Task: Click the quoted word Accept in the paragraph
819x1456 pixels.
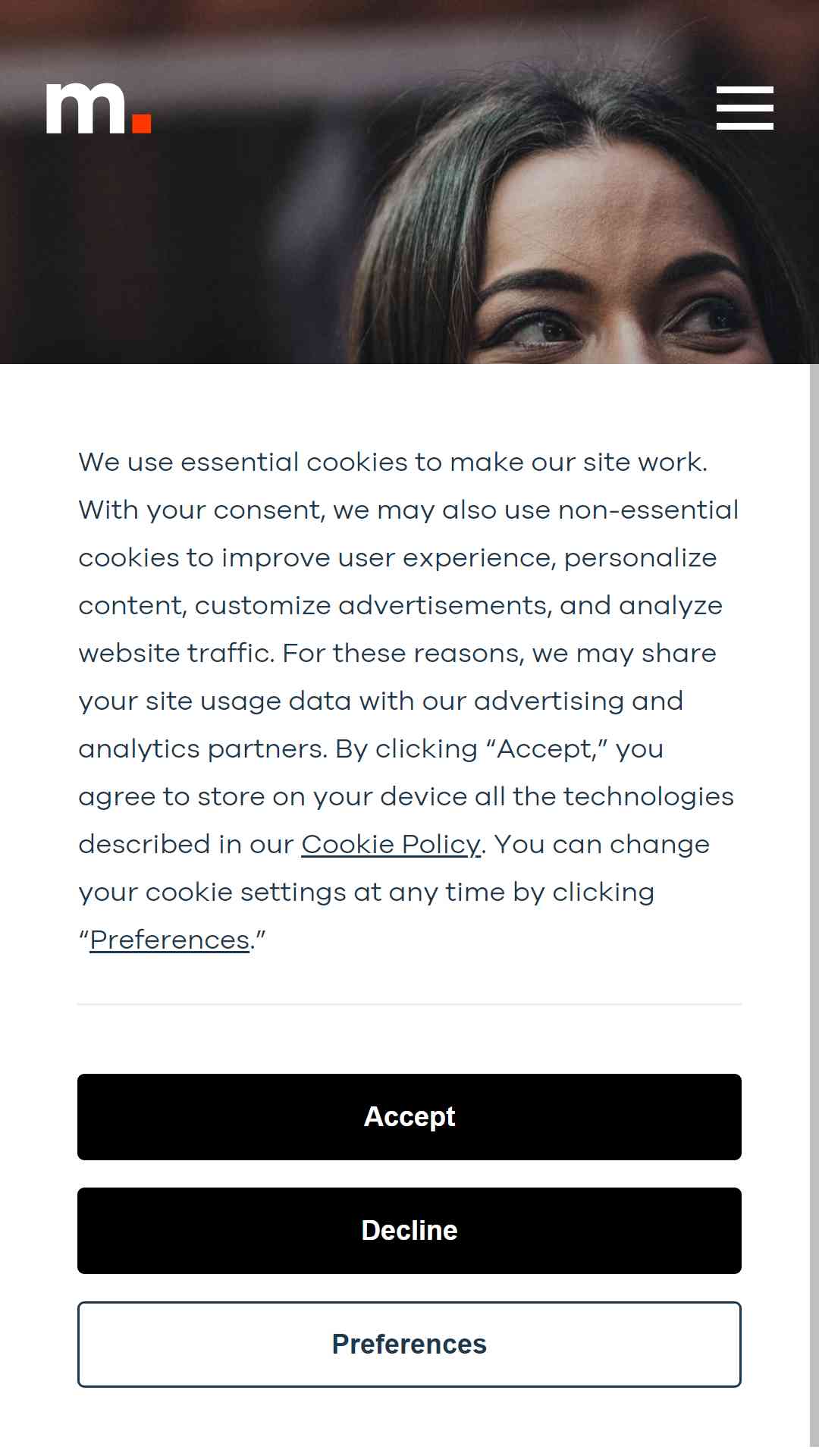Action: [547, 748]
